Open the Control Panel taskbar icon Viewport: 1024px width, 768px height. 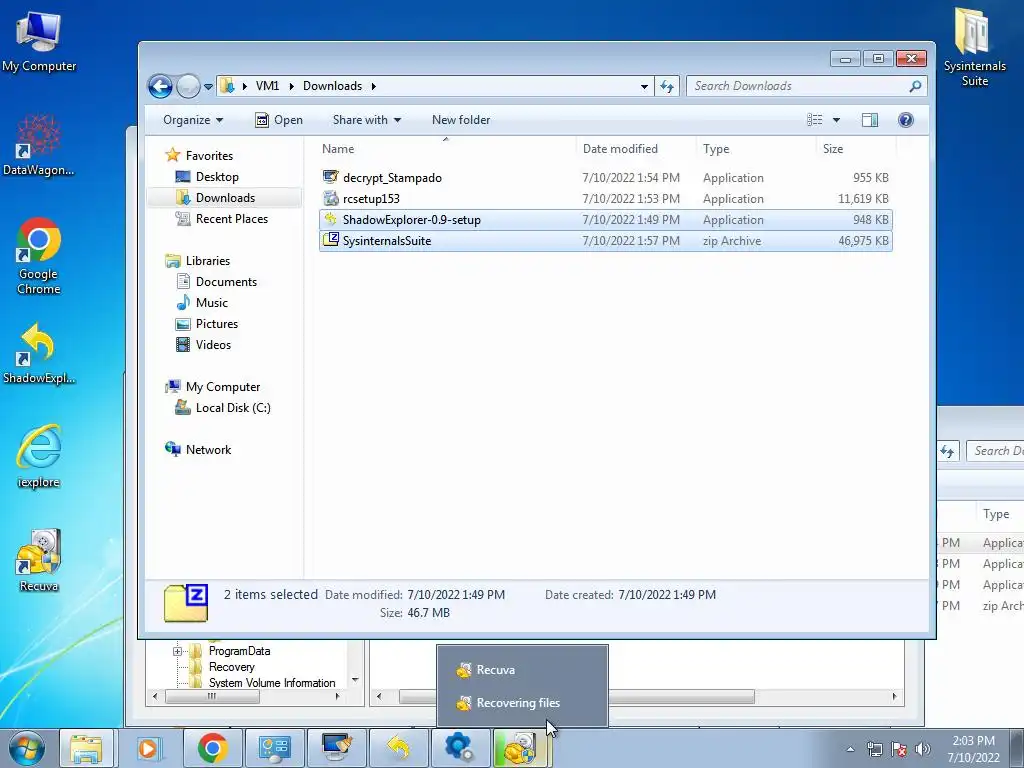(x=274, y=748)
